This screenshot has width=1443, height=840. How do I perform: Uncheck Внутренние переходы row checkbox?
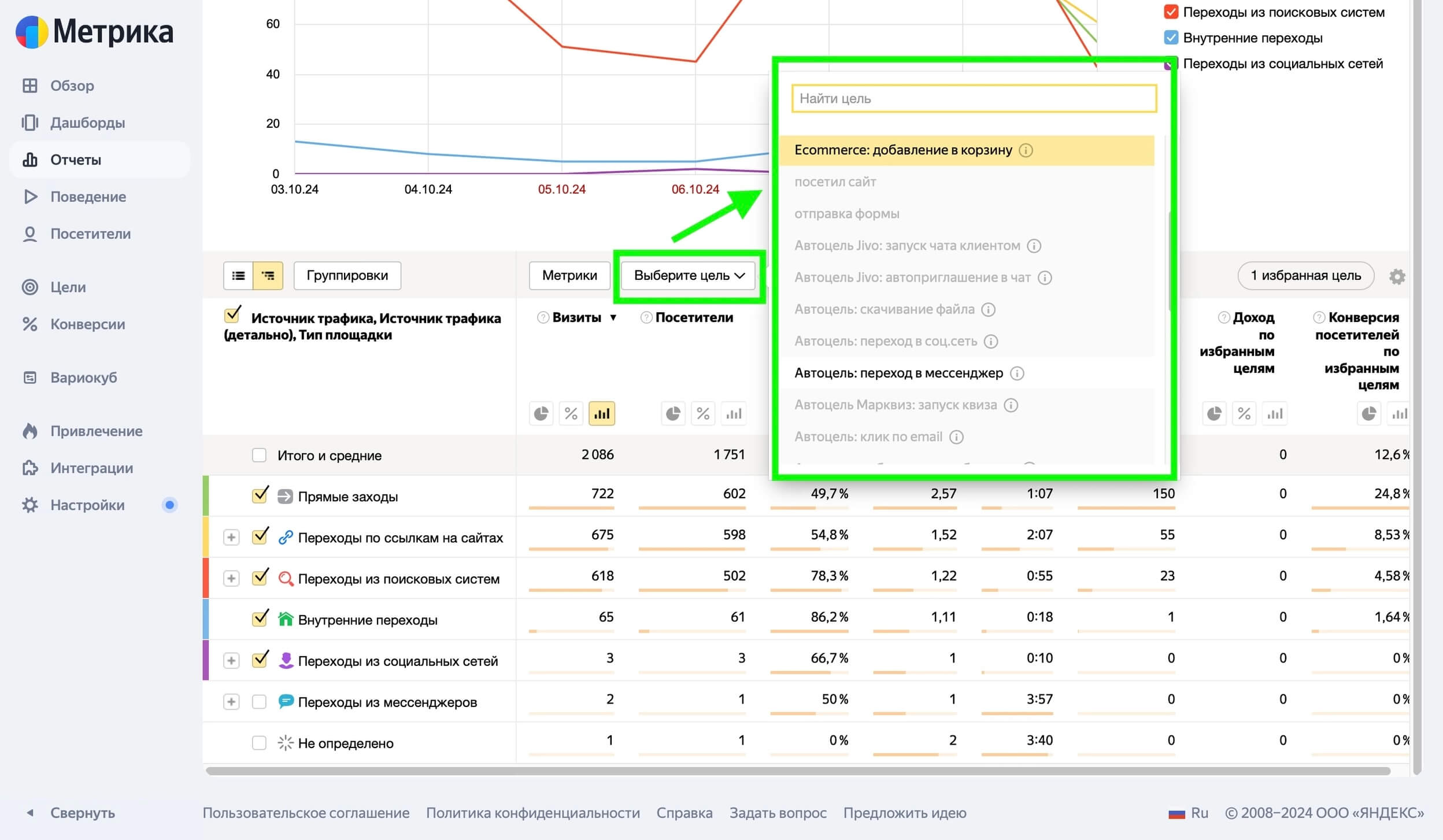260,619
